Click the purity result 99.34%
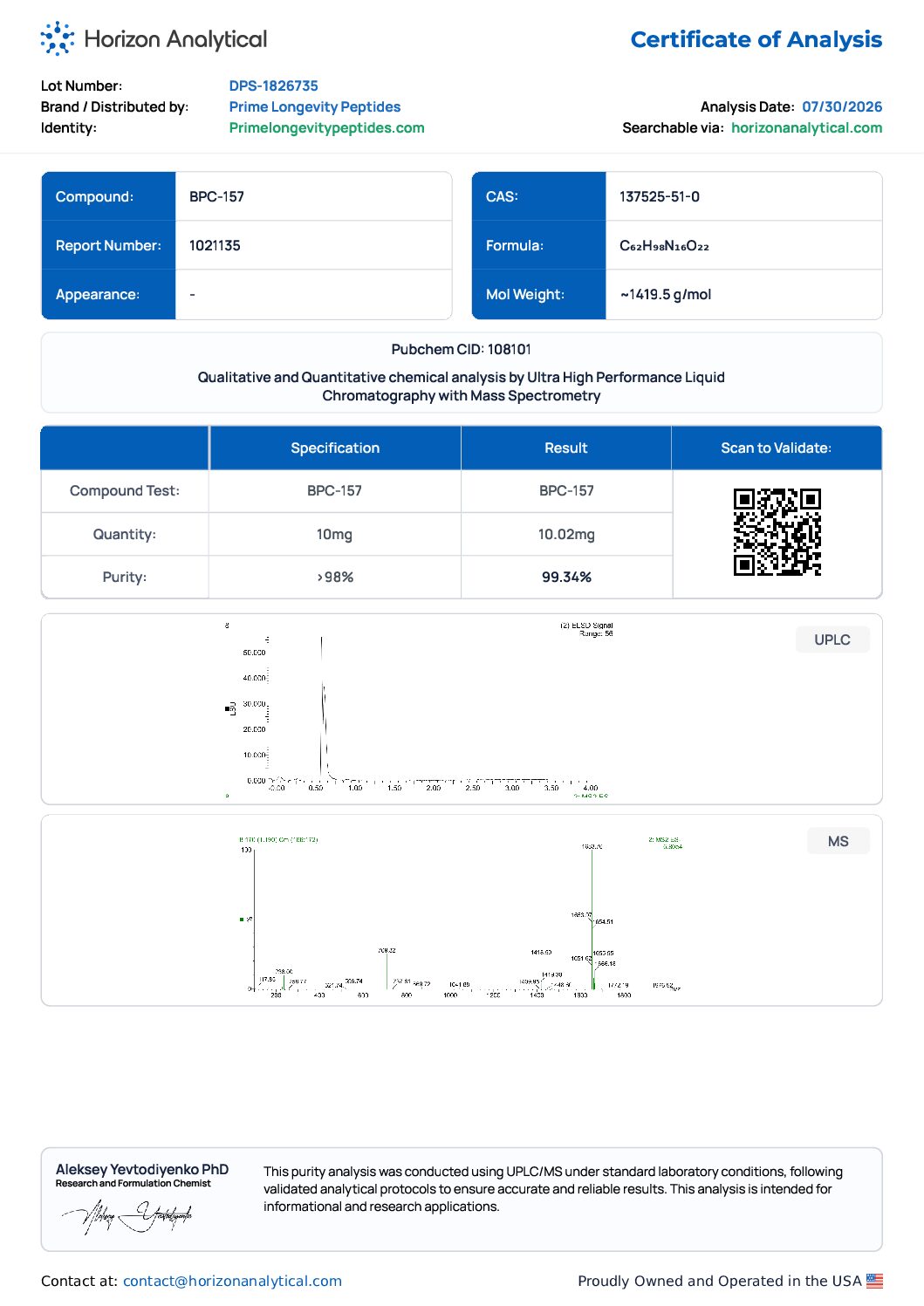The height and width of the screenshot is (1306, 924). point(566,577)
